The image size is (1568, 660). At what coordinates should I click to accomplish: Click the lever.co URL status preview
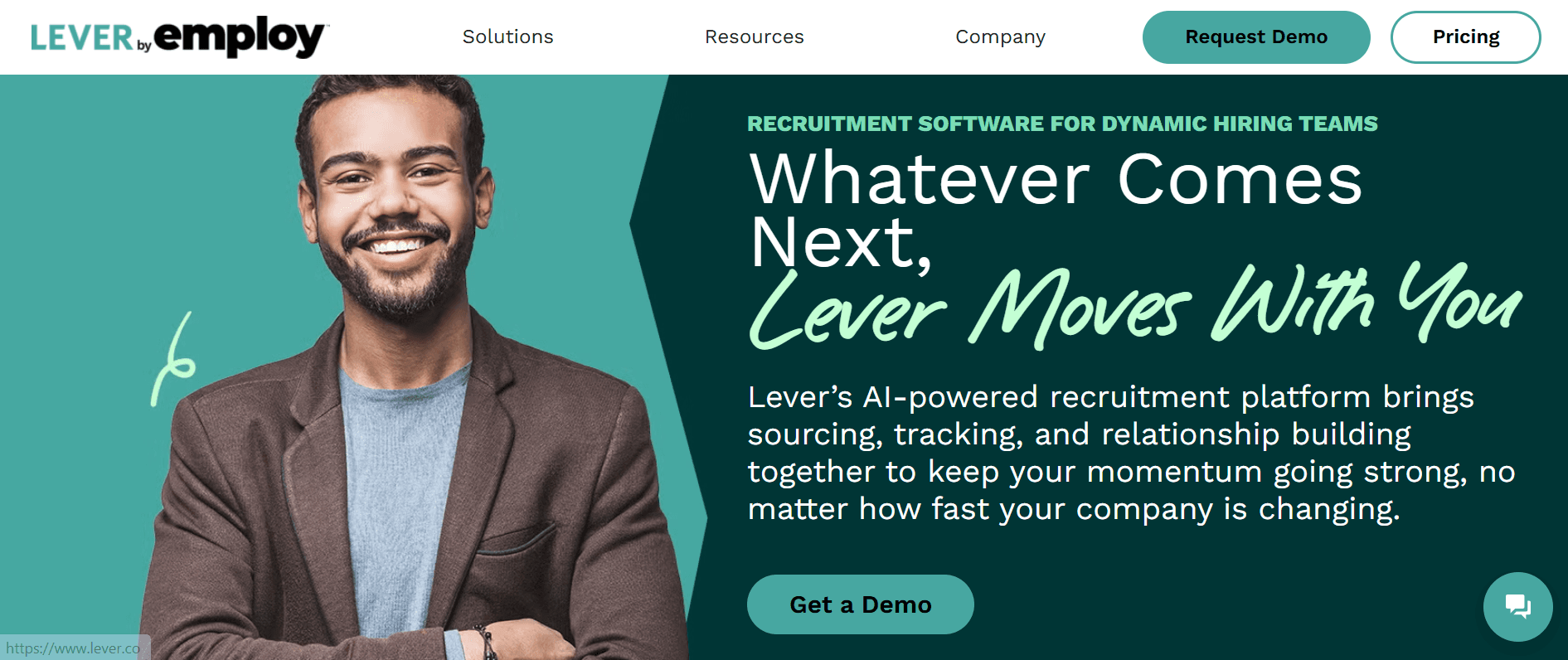(74, 648)
